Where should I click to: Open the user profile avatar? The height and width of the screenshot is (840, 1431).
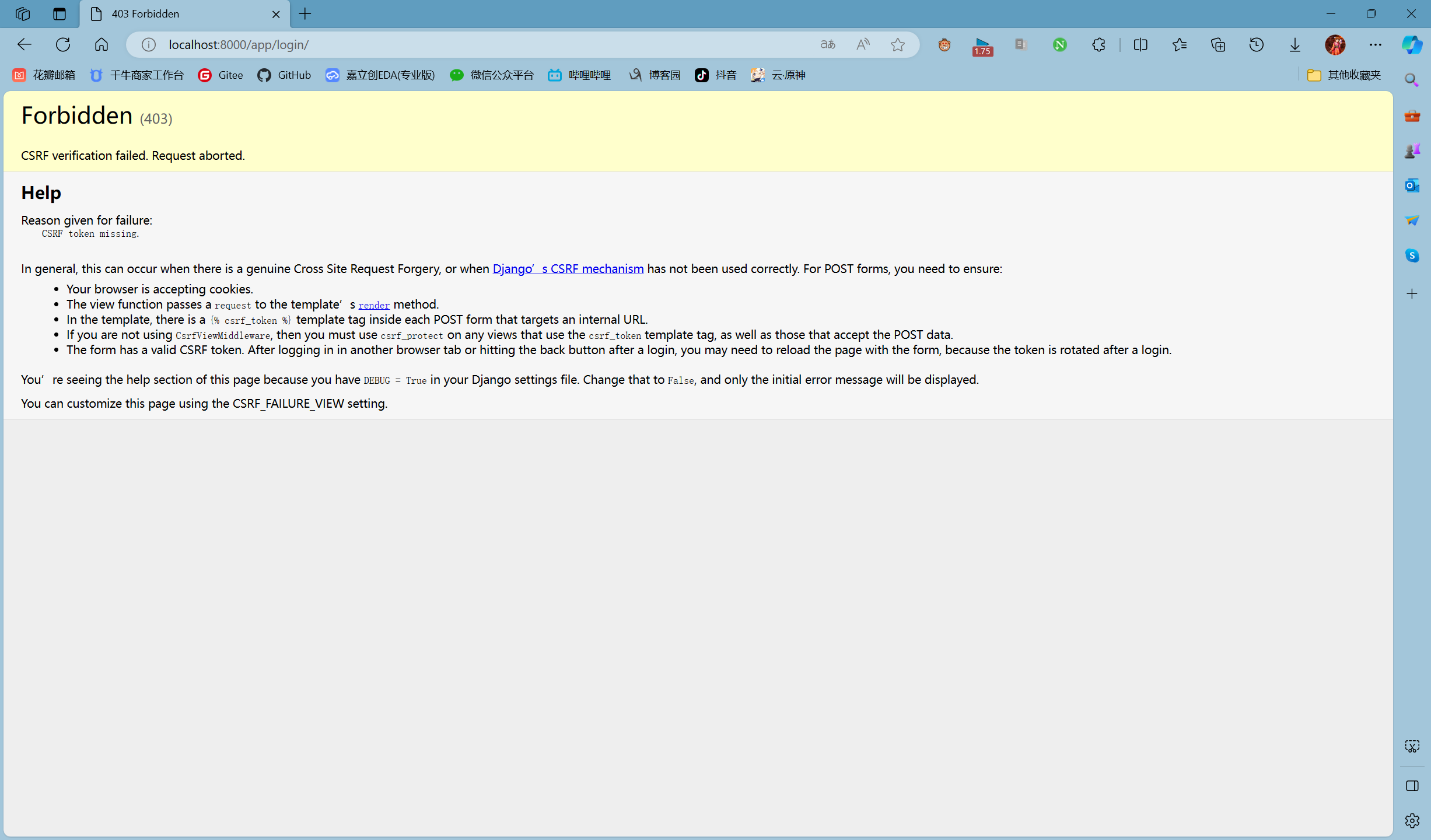click(1335, 44)
